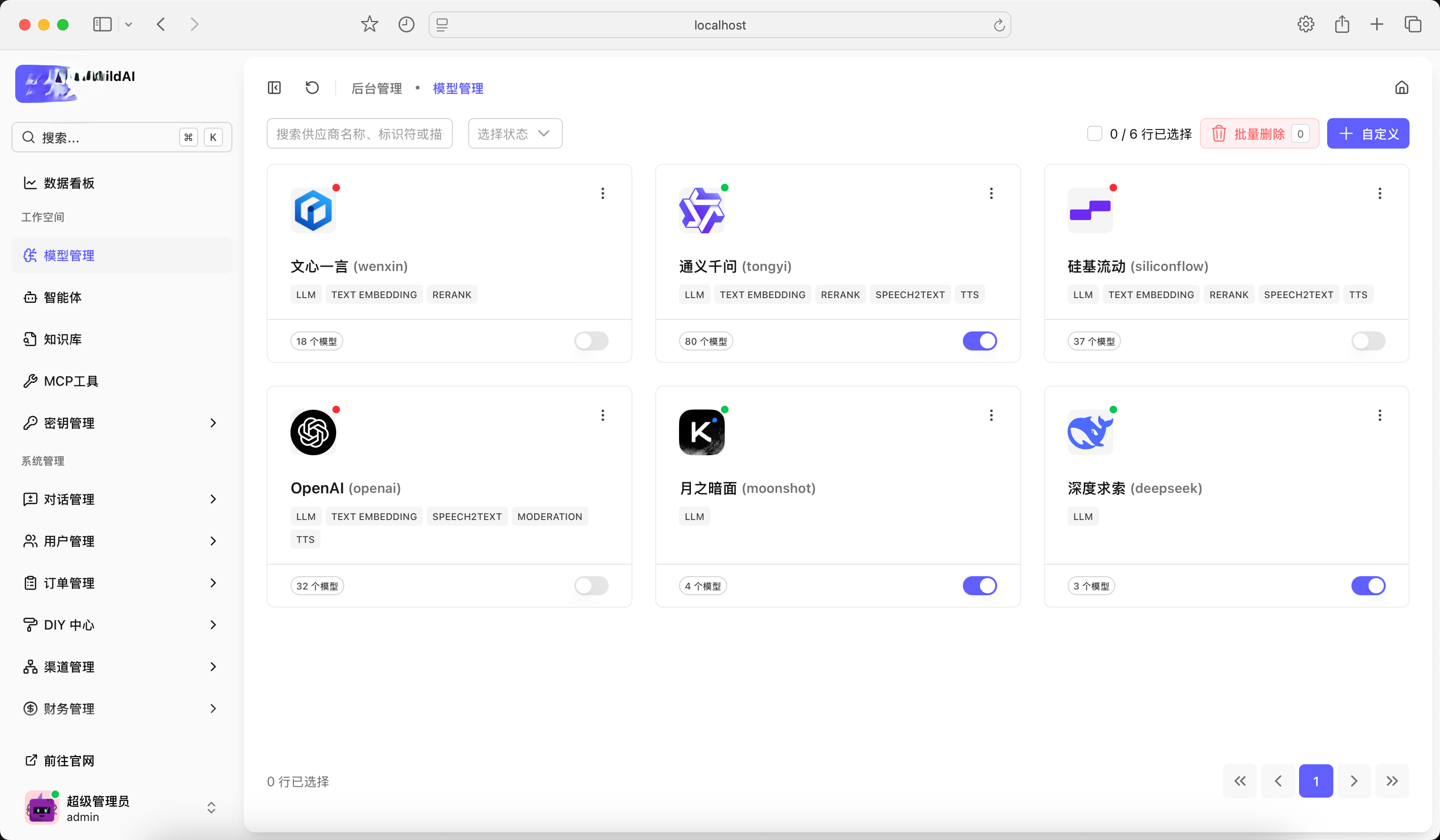
Task: Refresh the model list with the reload icon
Action: [x=311, y=88]
